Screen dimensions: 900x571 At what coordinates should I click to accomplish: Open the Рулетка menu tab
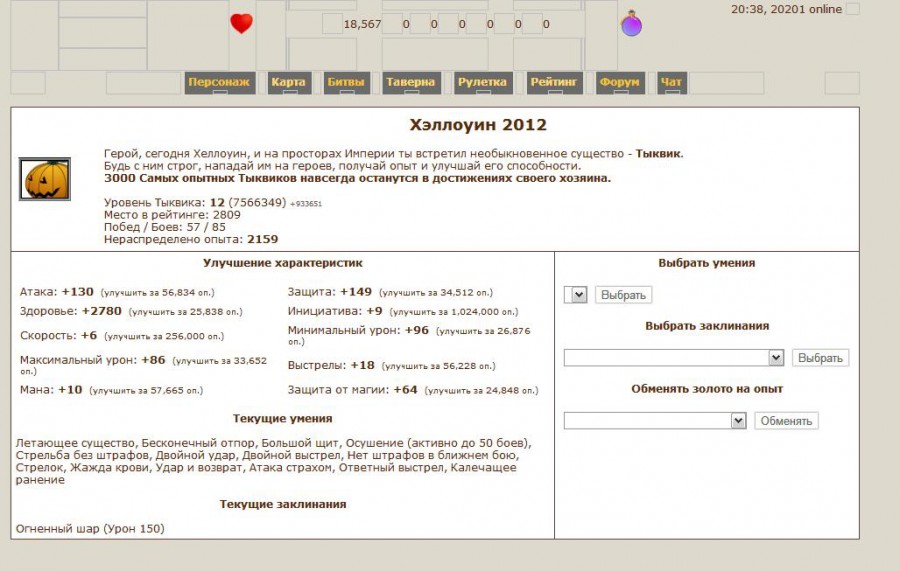tap(483, 82)
